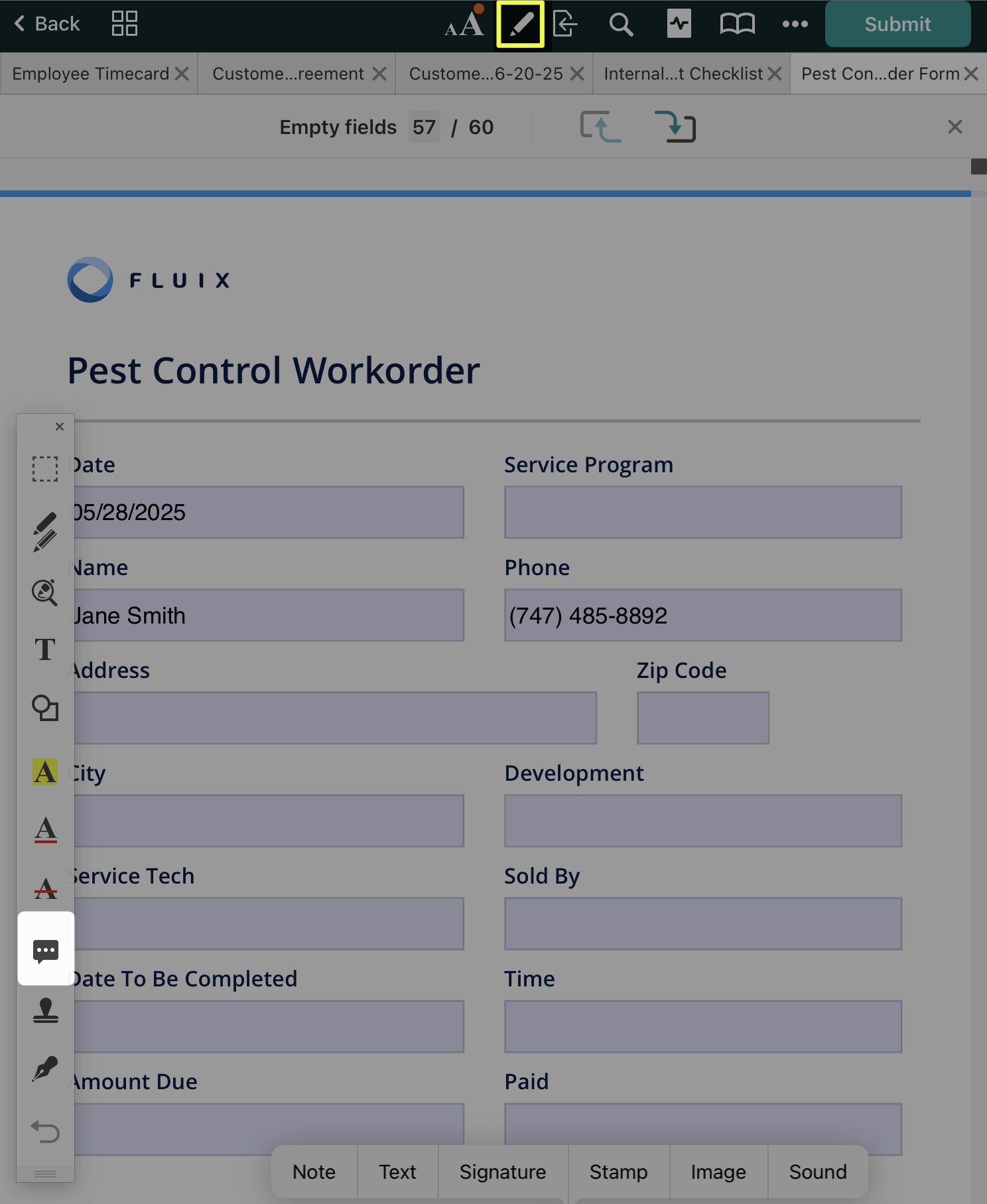Select the marquee selection tool
This screenshot has width=987, height=1204.
pos(45,468)
